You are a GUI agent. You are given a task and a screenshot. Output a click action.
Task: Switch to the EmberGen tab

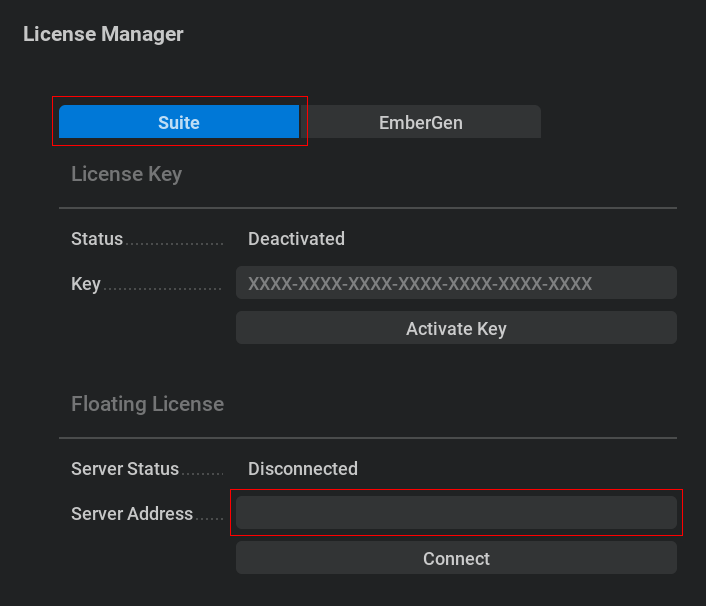(x=421, y=122)
